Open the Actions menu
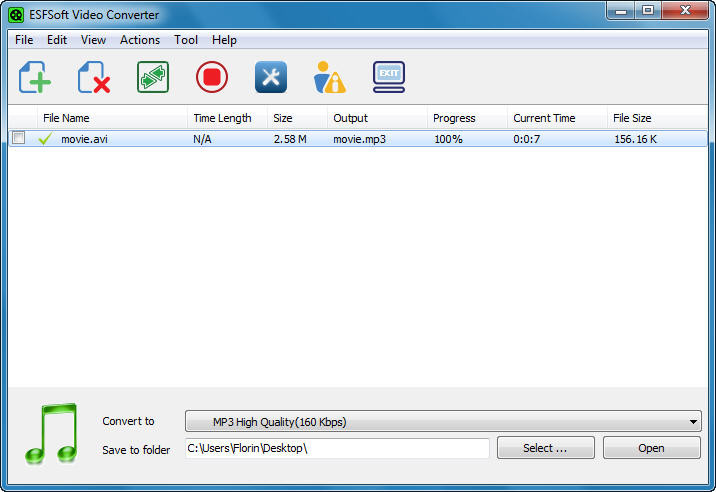This screenshot has width=716, height=492. [140, 40]
